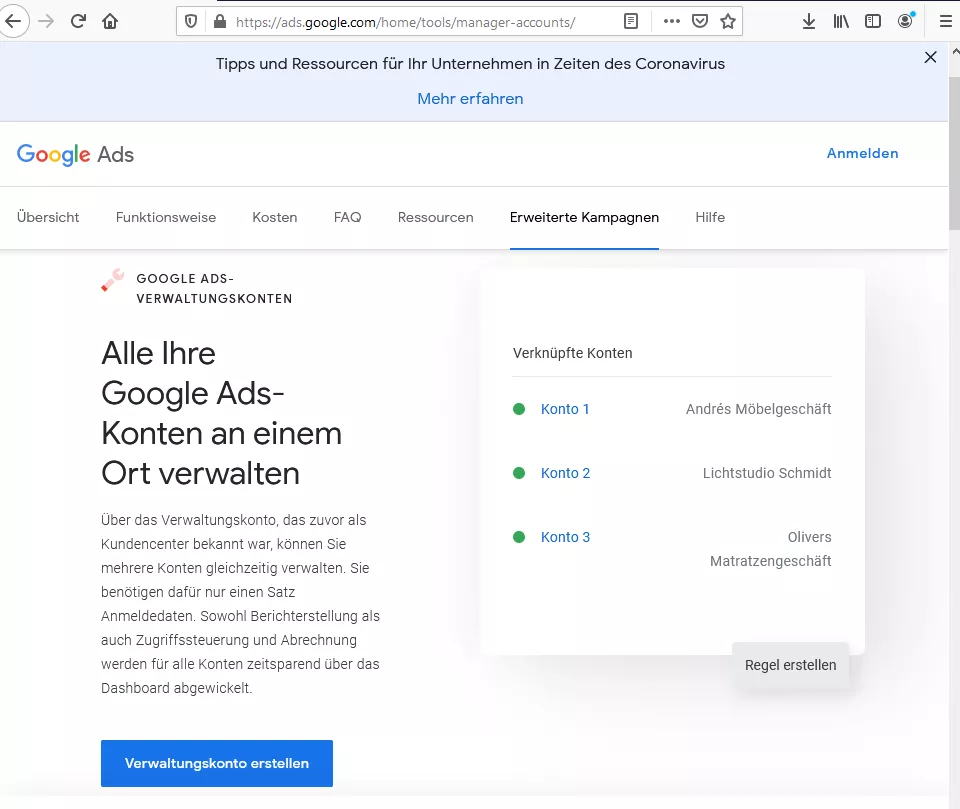Click the Google Ads logo
The height and width of the screenshot is (809, 960).
click(75, 154)
